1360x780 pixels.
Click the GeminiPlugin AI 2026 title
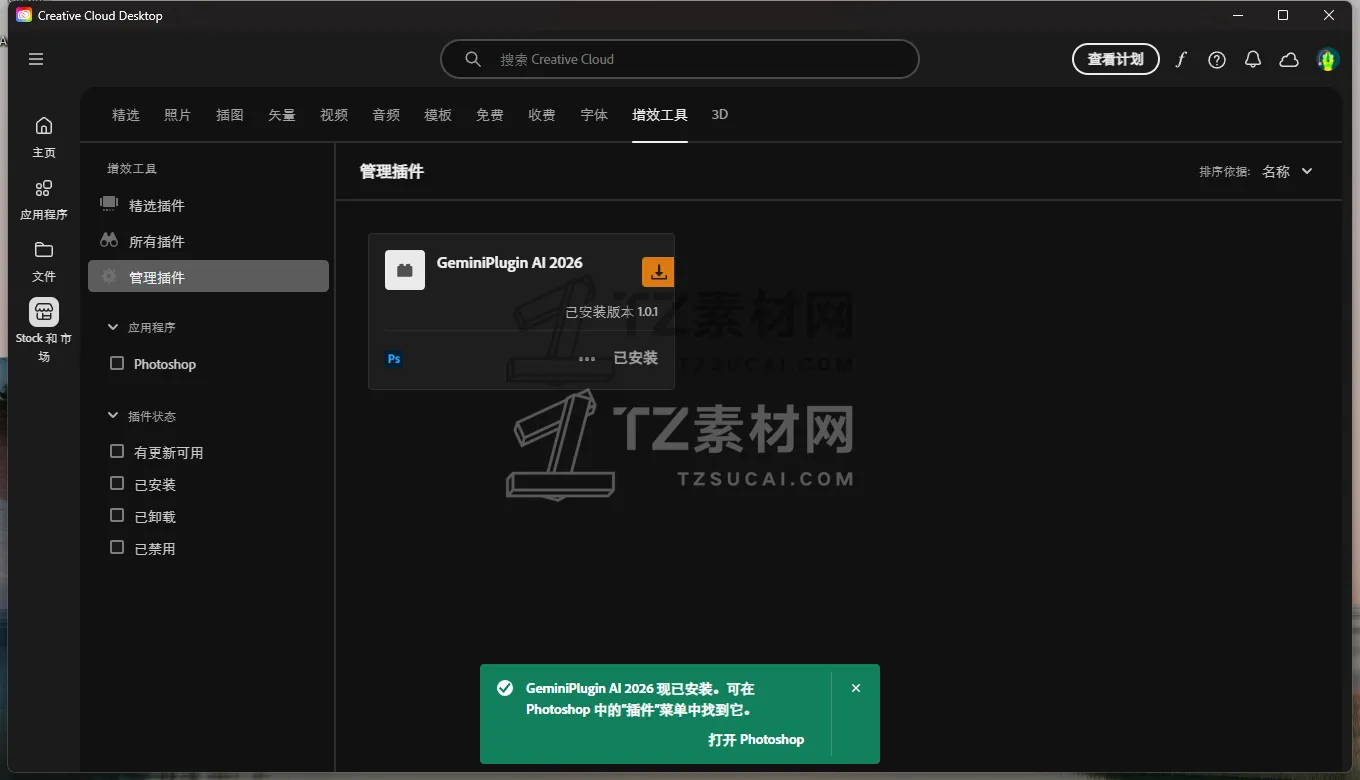[x=510, y=263]
